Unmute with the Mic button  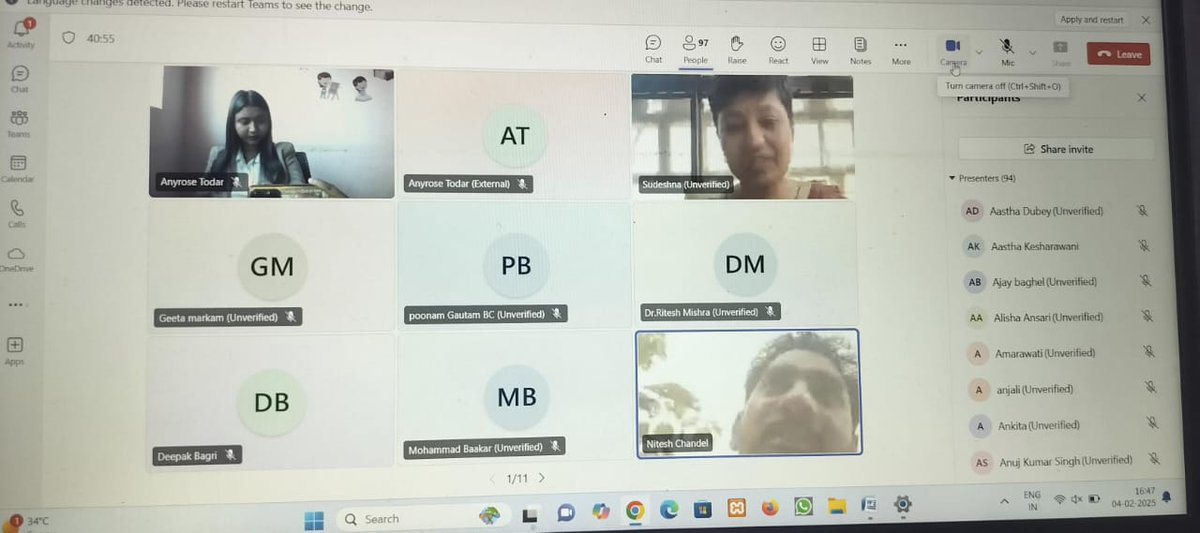(x=1007, y=52)
